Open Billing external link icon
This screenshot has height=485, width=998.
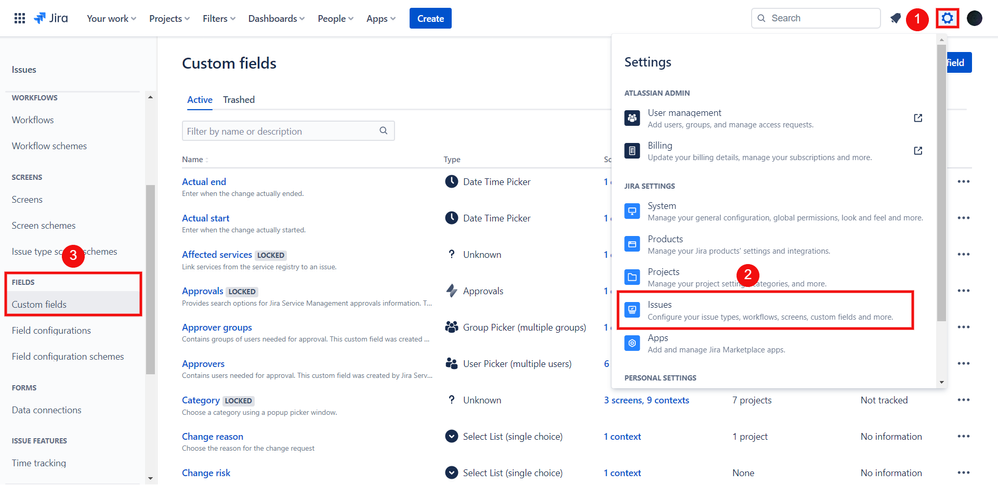click(x=918, y=151)
